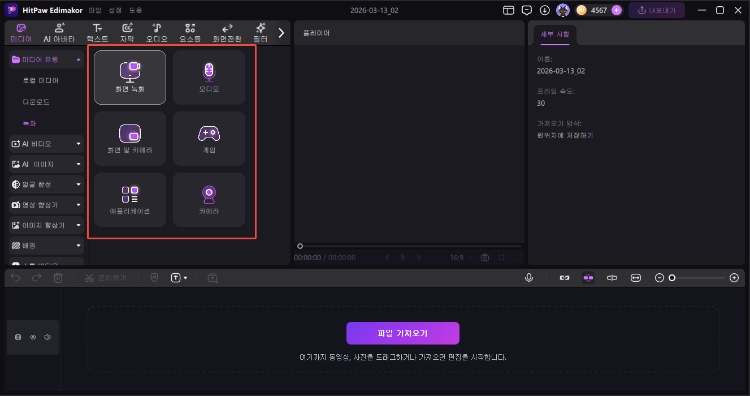This screenshot has height=396, width=750.
Task: Select the 세부 사항 details tab
Action: click(x=555, y=34)
